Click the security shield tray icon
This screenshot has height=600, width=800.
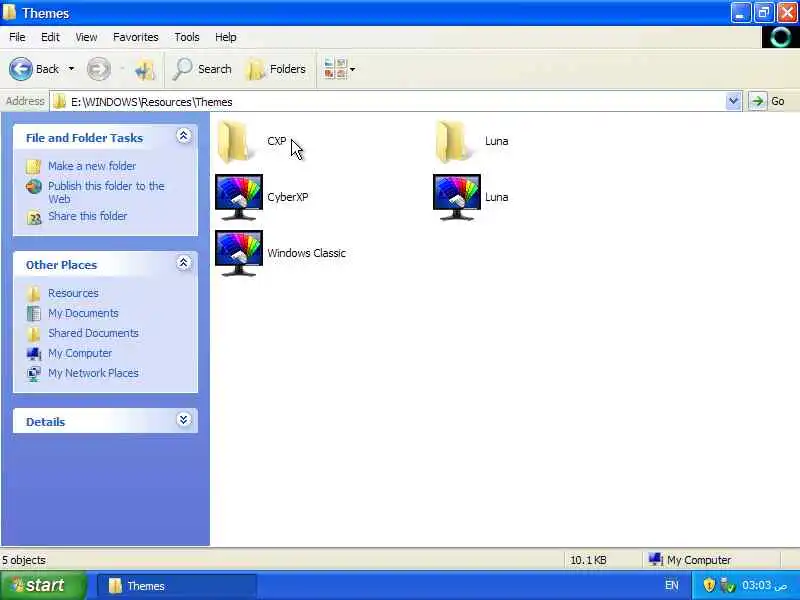709,585
